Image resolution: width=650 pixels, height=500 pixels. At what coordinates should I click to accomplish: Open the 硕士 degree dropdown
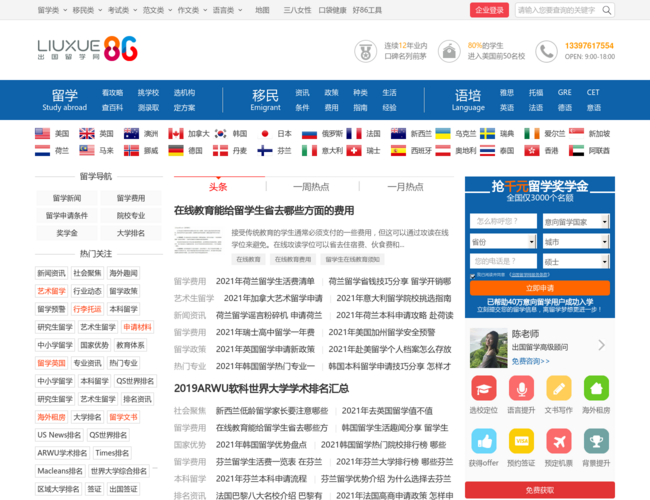(576, 261)
